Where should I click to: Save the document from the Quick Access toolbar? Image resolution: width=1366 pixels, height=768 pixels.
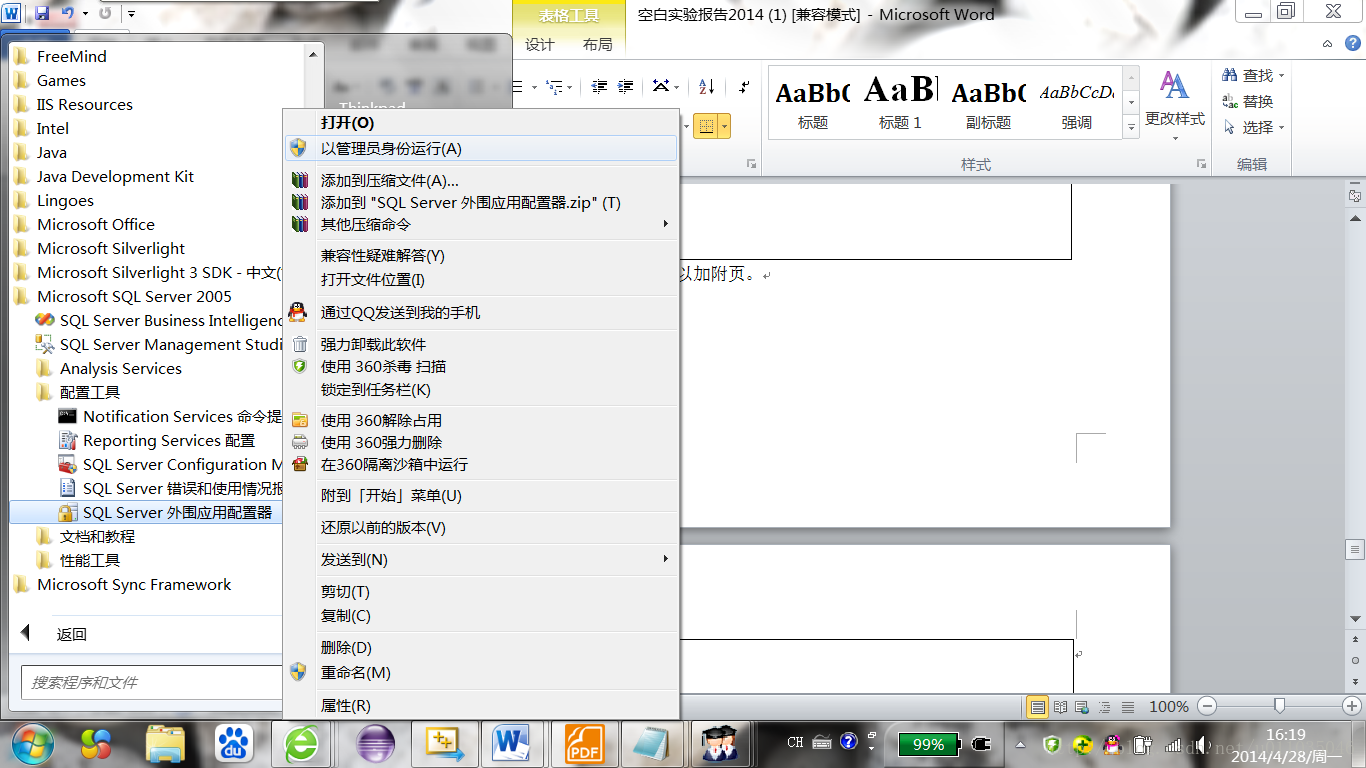pyautogui.click(x=42, y=13)
